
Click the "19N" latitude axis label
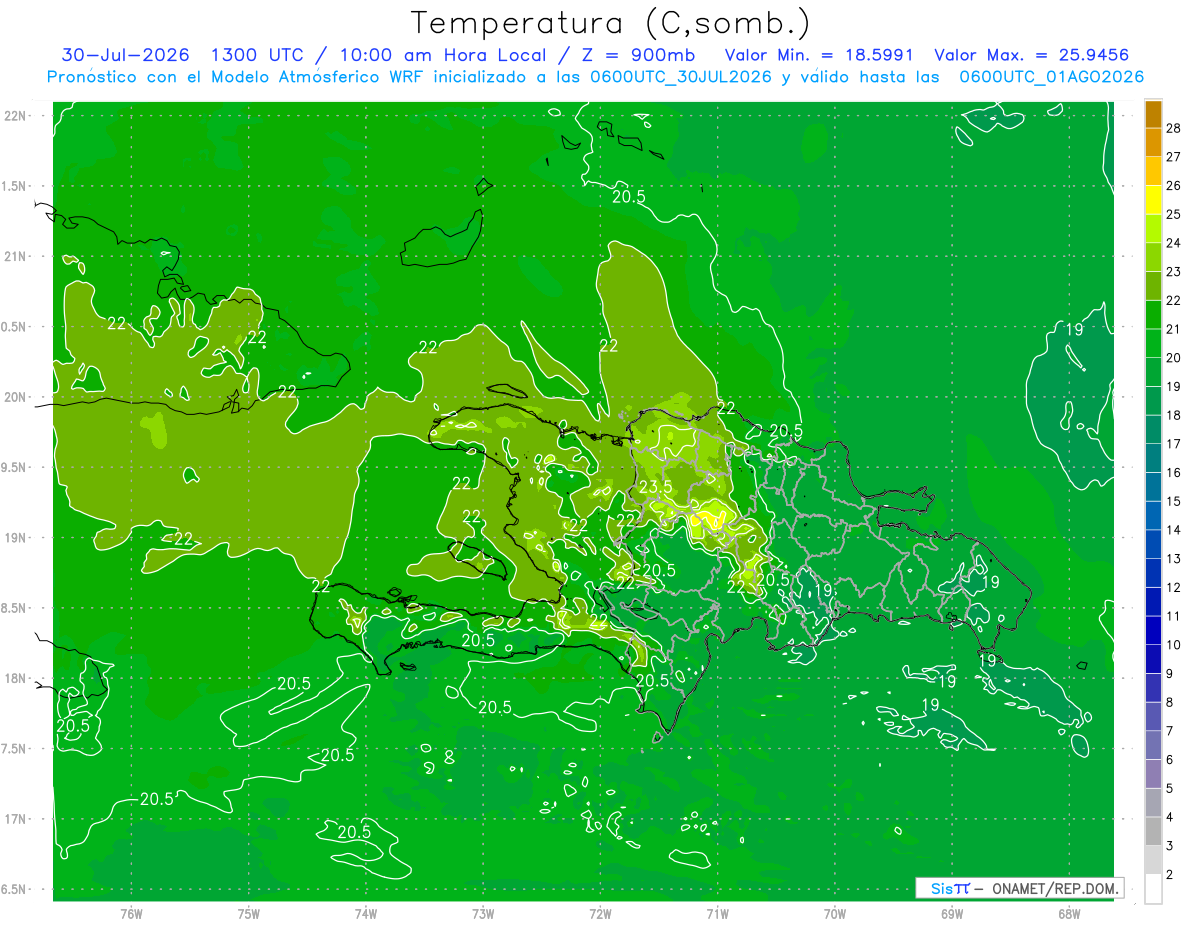point(15,538)
